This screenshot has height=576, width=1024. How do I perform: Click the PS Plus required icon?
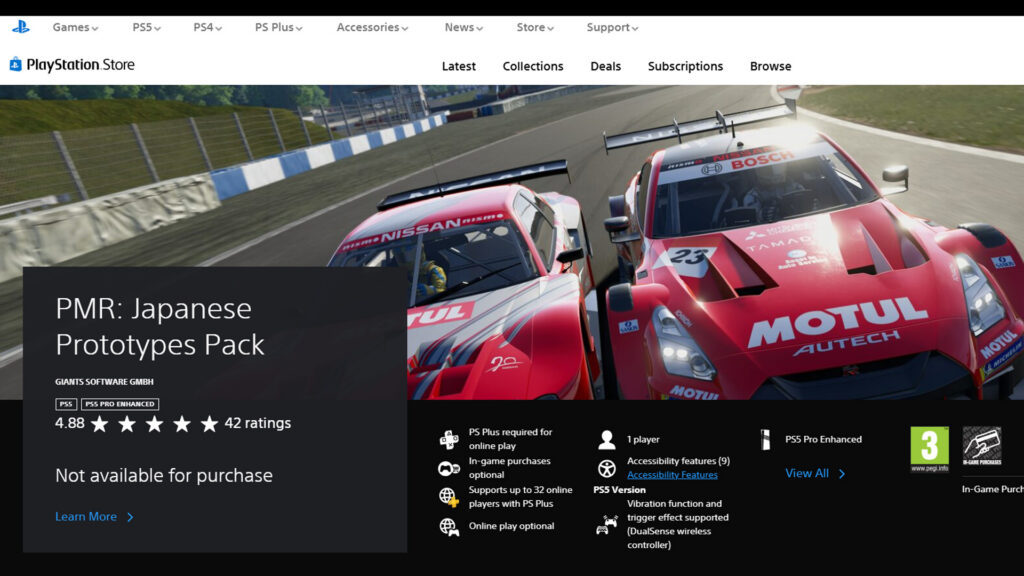coord(449,440)
